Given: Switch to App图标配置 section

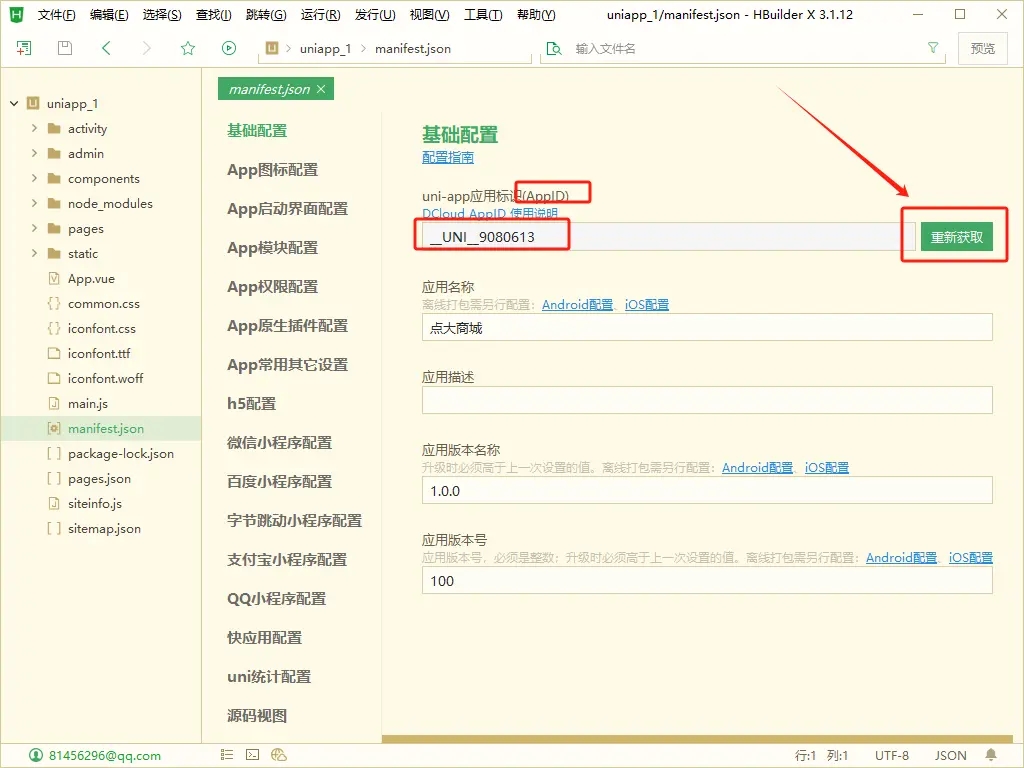Looking at the screenshot, I should 272,170.
